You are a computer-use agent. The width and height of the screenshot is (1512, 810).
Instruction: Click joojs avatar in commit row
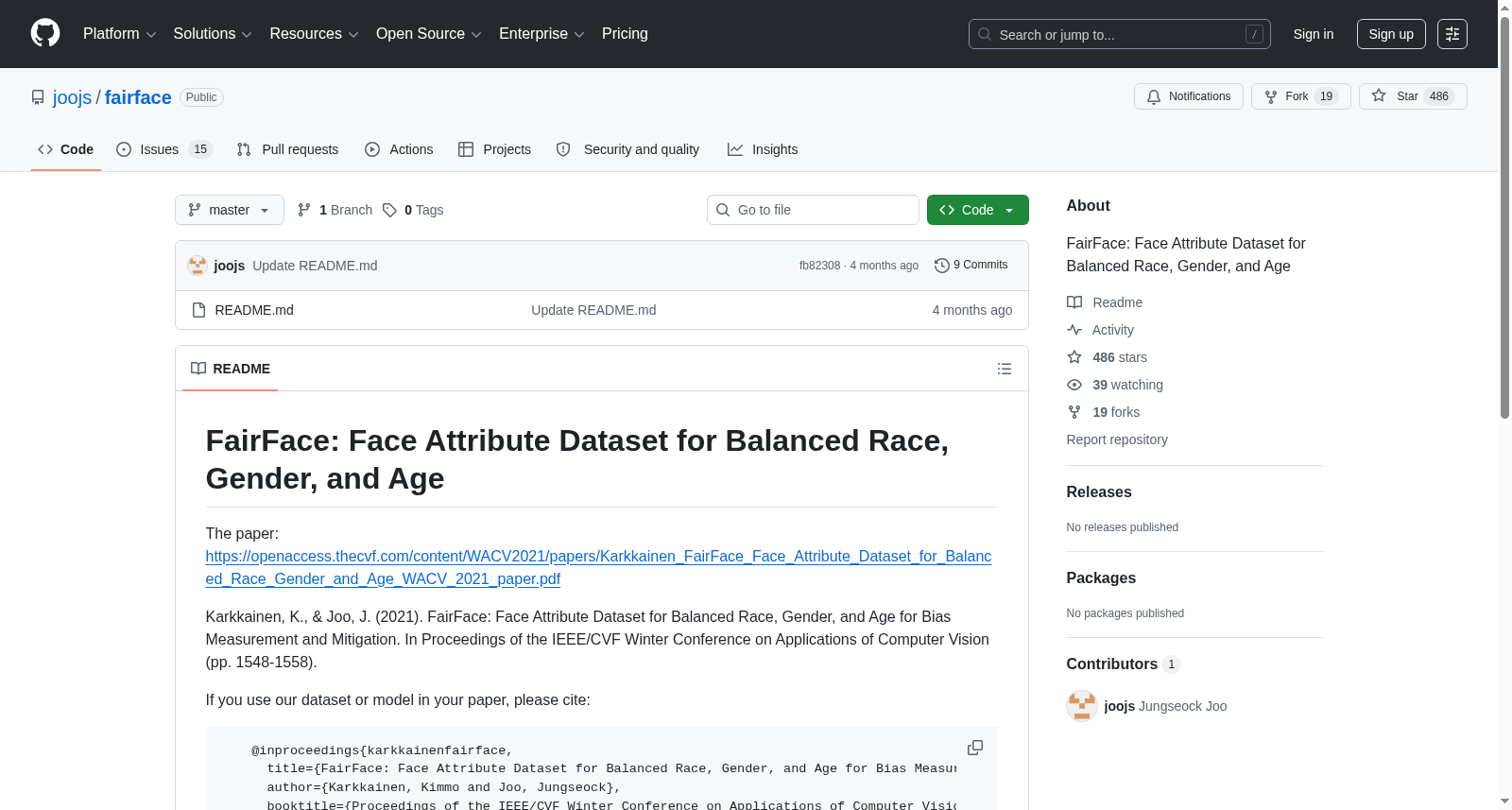point(198,266)
